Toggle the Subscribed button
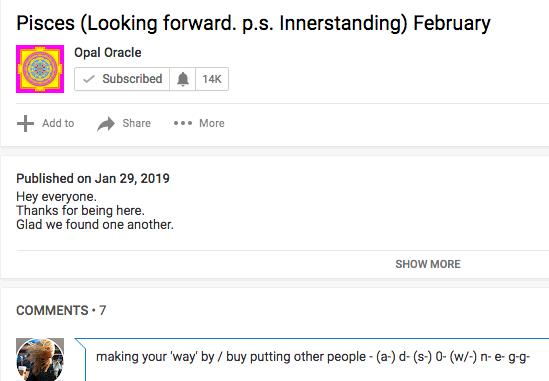The image size is (549, 381). [122, 79]
